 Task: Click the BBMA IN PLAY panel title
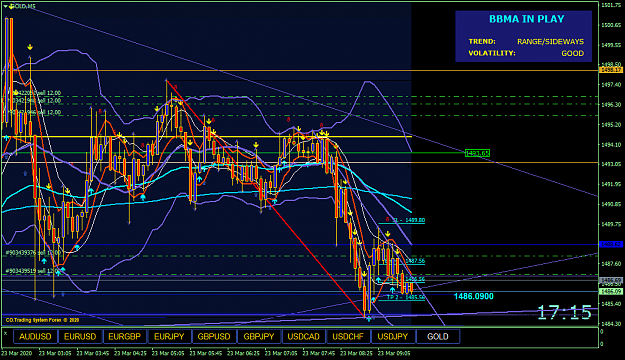526,19
